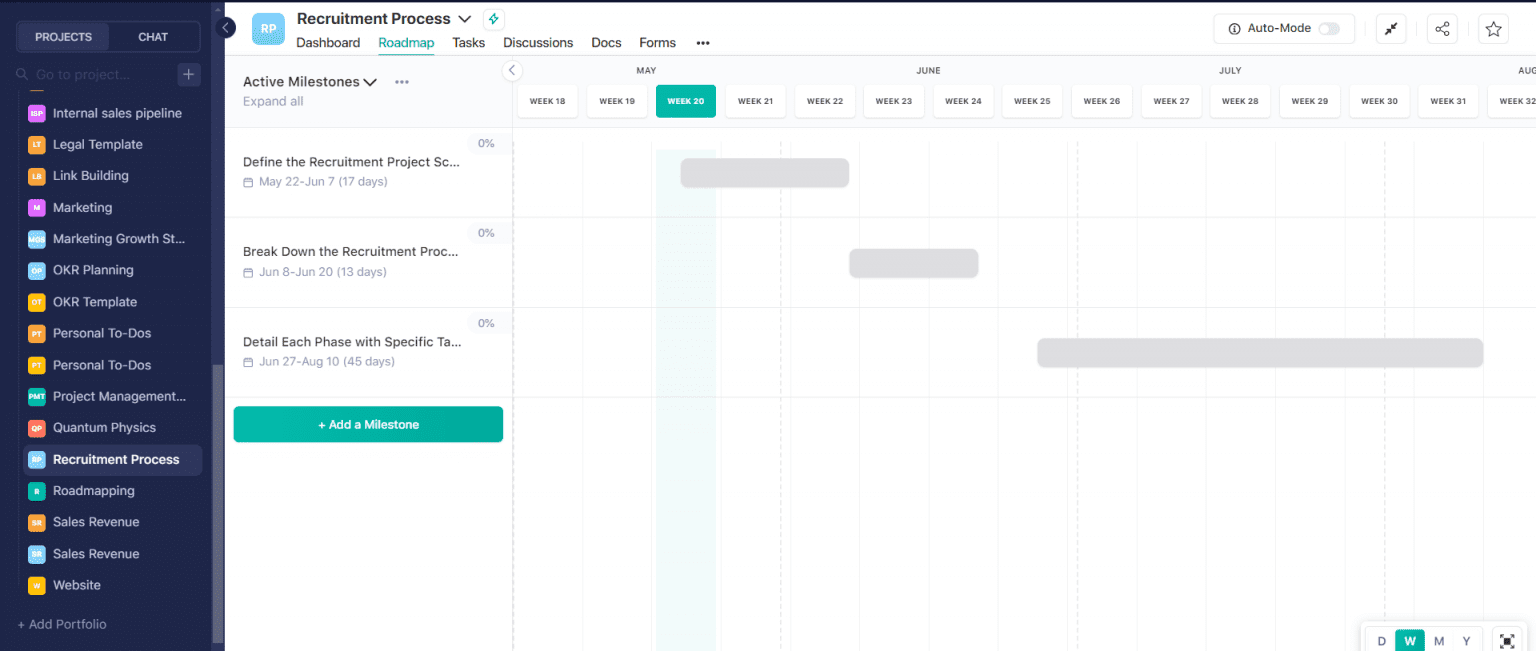Viewport: 1536px width, 651px height.
Task: Open fullscreen with the expand icon bottom right
Action: click(1507, 640)
